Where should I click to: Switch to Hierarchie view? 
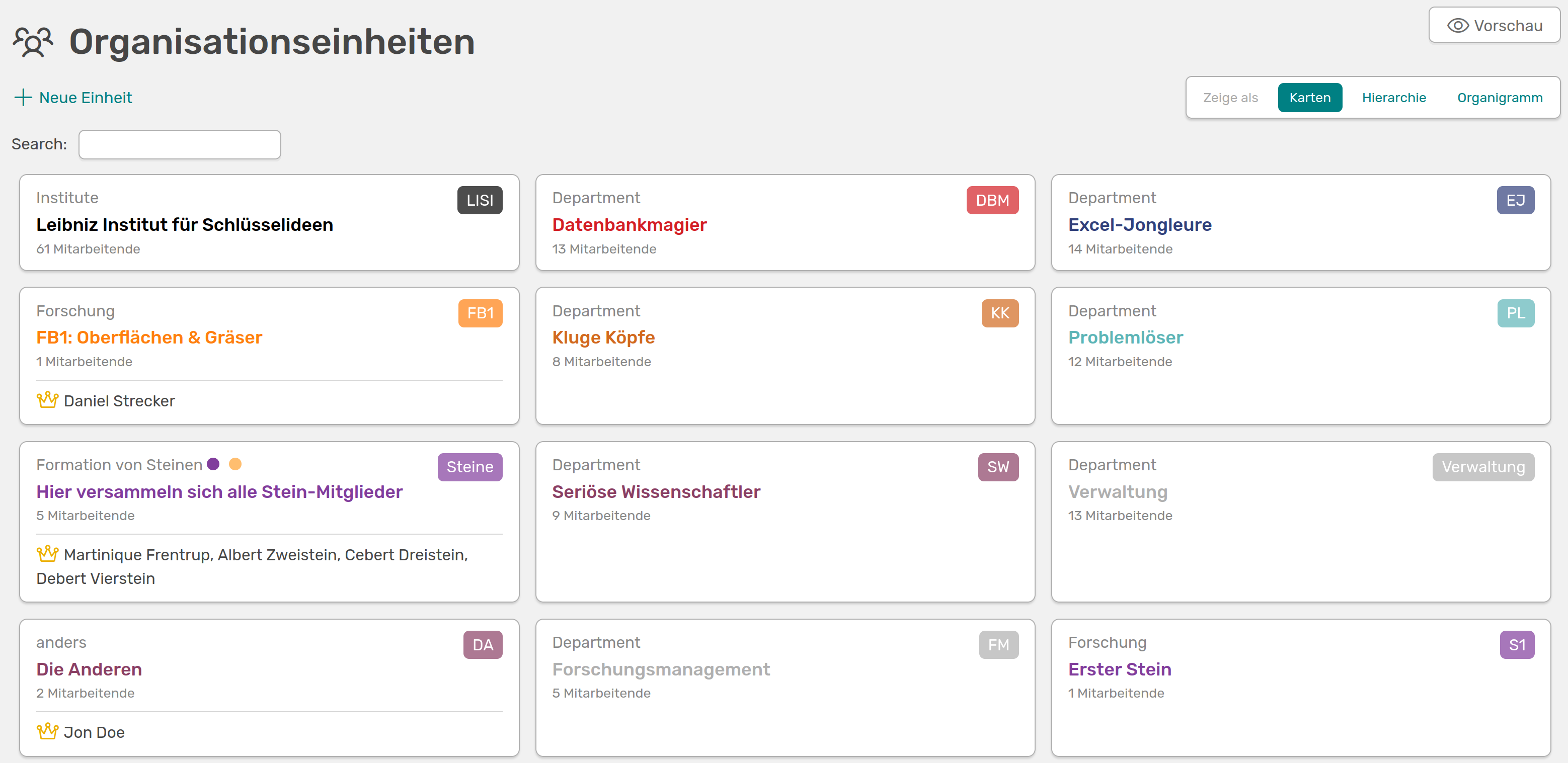(x=1393, y=98)
